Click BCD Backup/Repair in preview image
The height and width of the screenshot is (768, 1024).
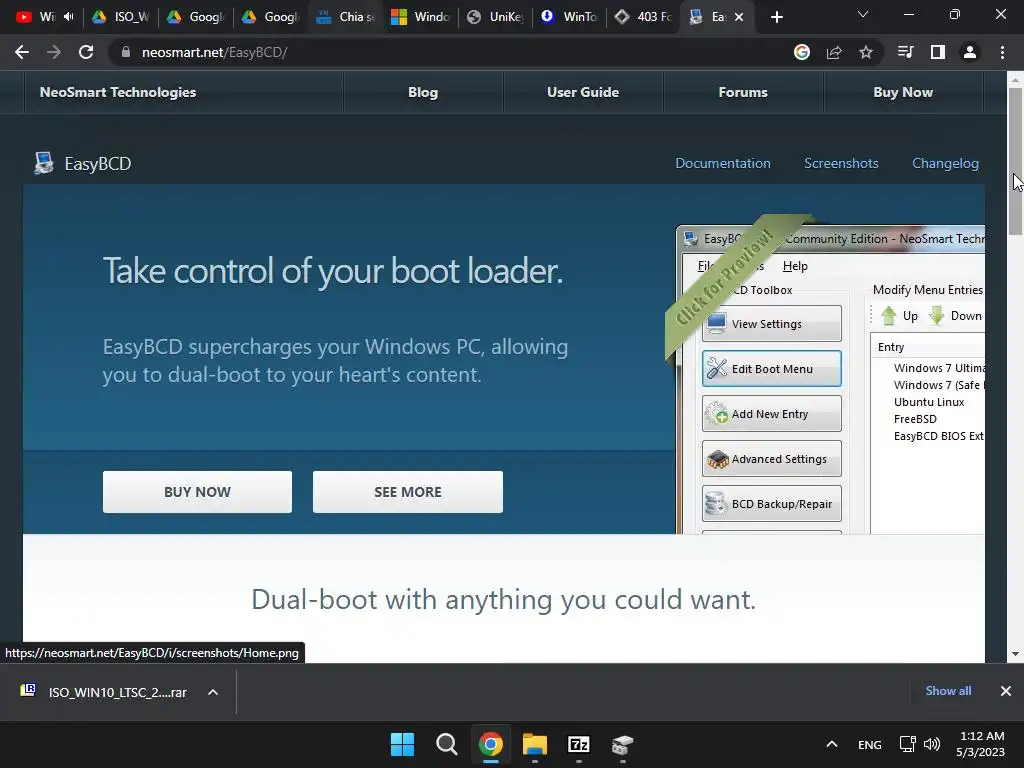772,504
